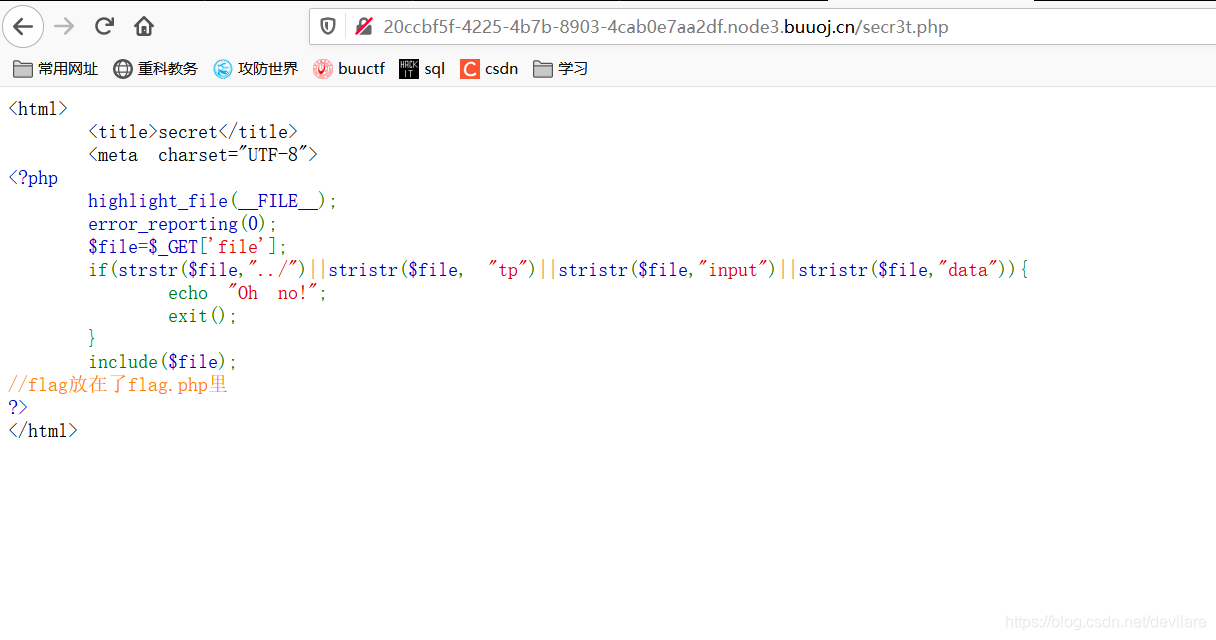Go back to the previous page
The image size is (1216, 640).
pos(23,27)
